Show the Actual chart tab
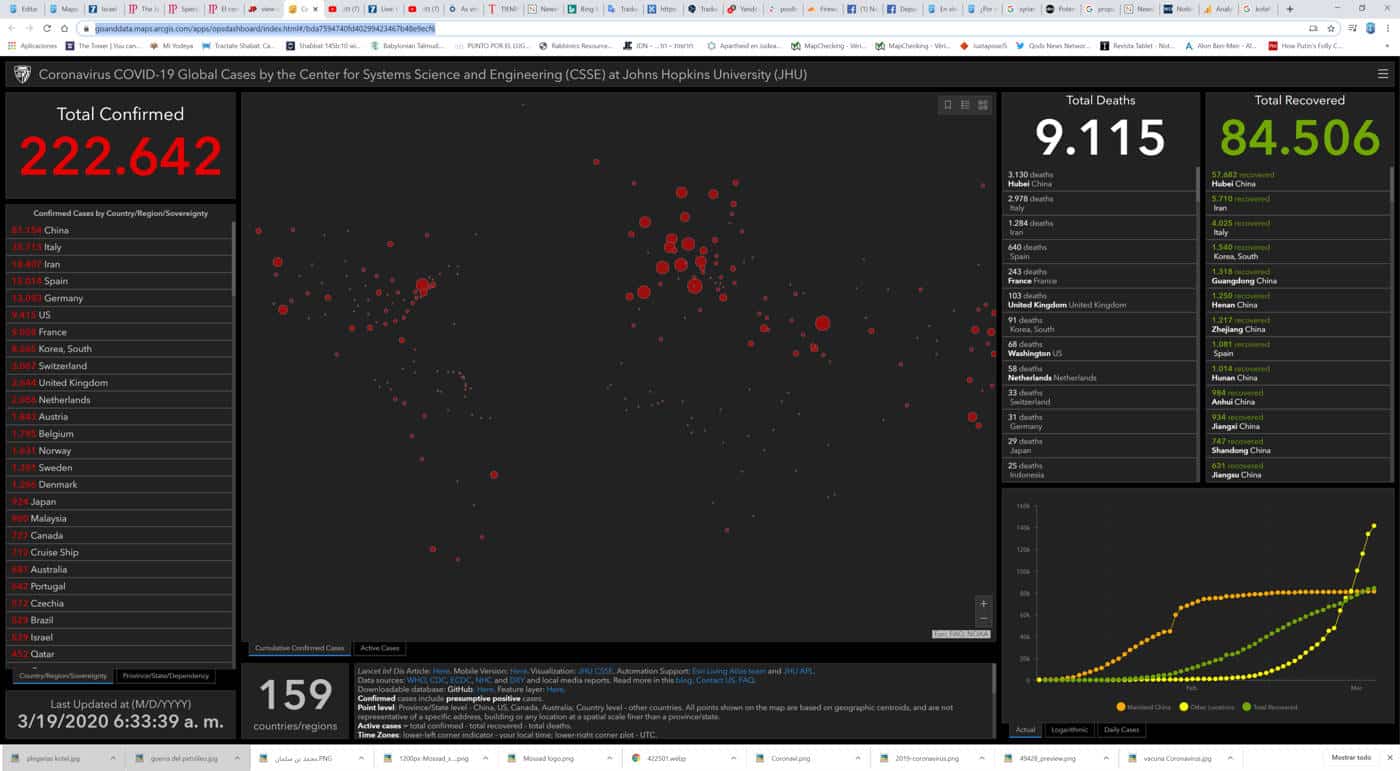 click(1025, 730)
